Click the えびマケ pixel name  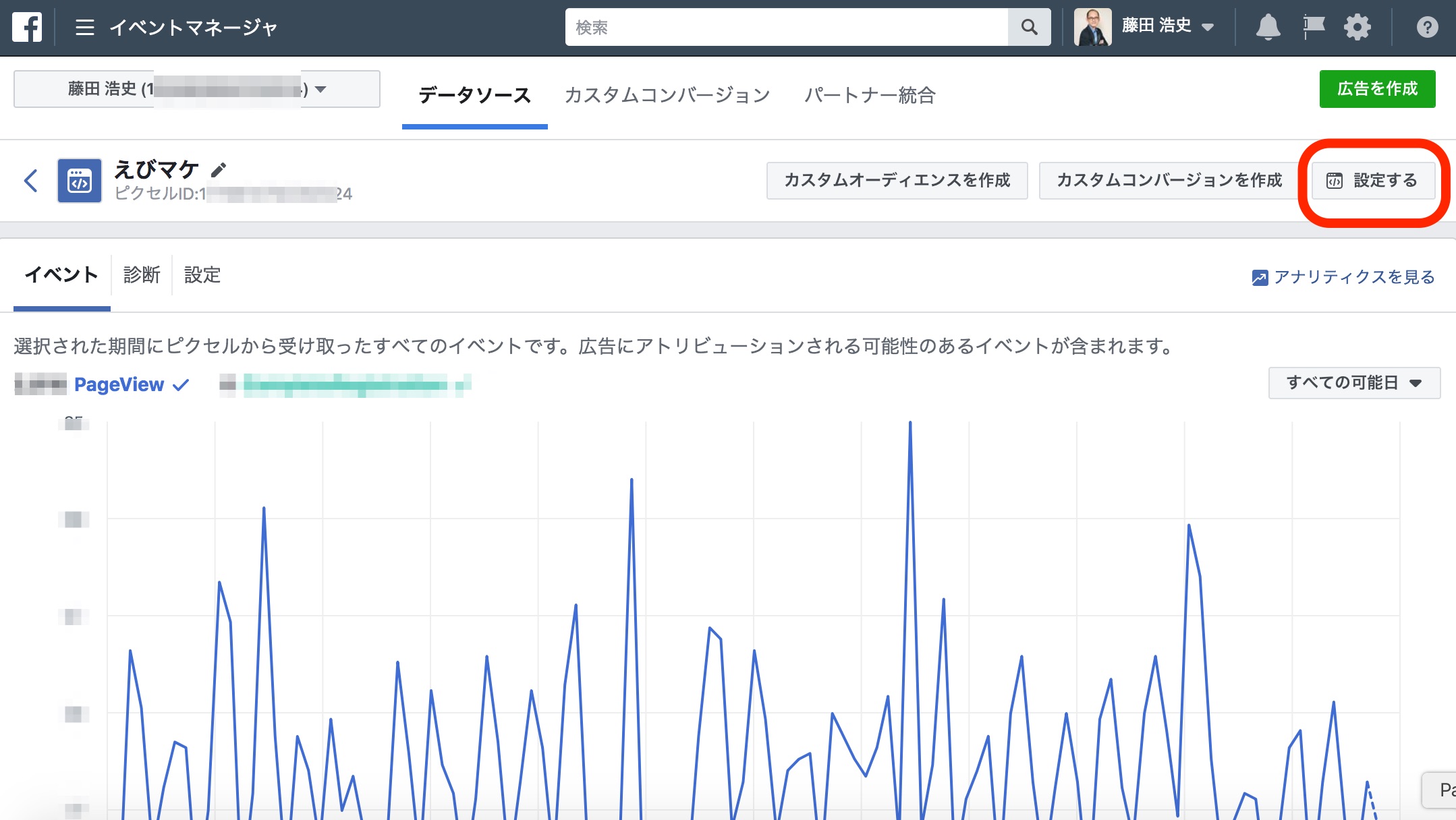[157, 169]
